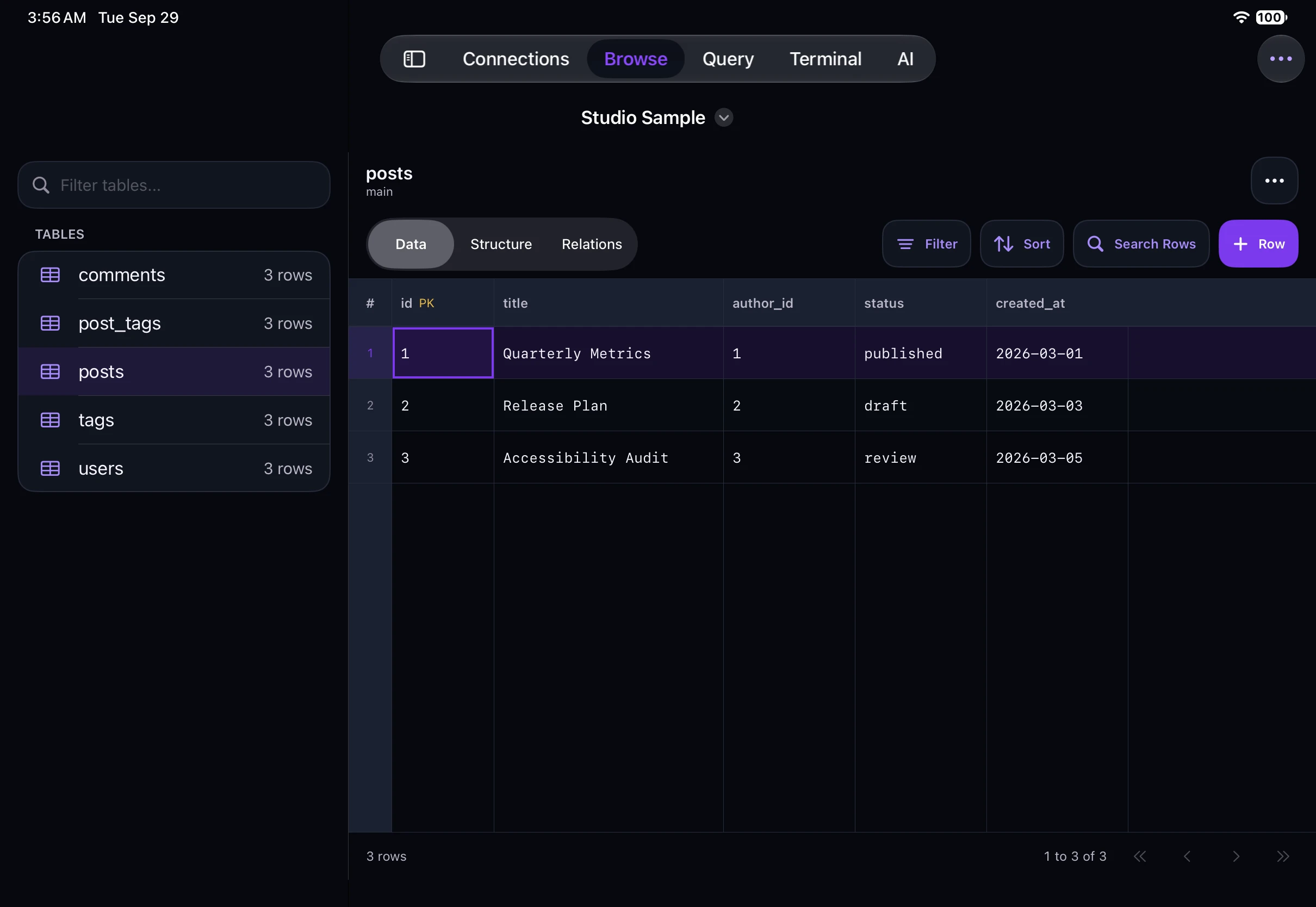
Task: Open the Terminal tab
Action: click(x=825, y=59)
